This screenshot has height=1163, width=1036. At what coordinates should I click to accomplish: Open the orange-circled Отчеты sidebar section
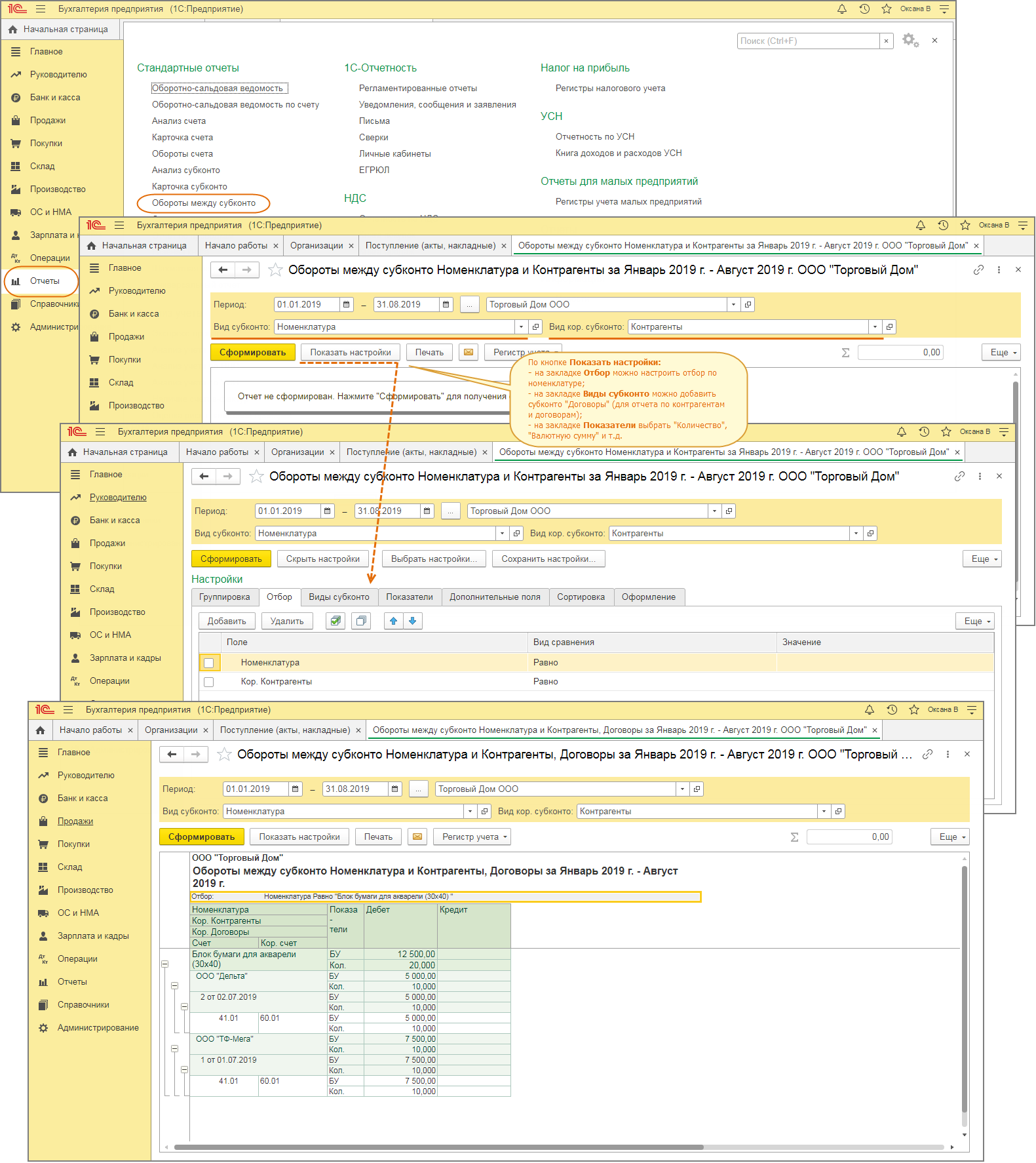tap(44, 281)
